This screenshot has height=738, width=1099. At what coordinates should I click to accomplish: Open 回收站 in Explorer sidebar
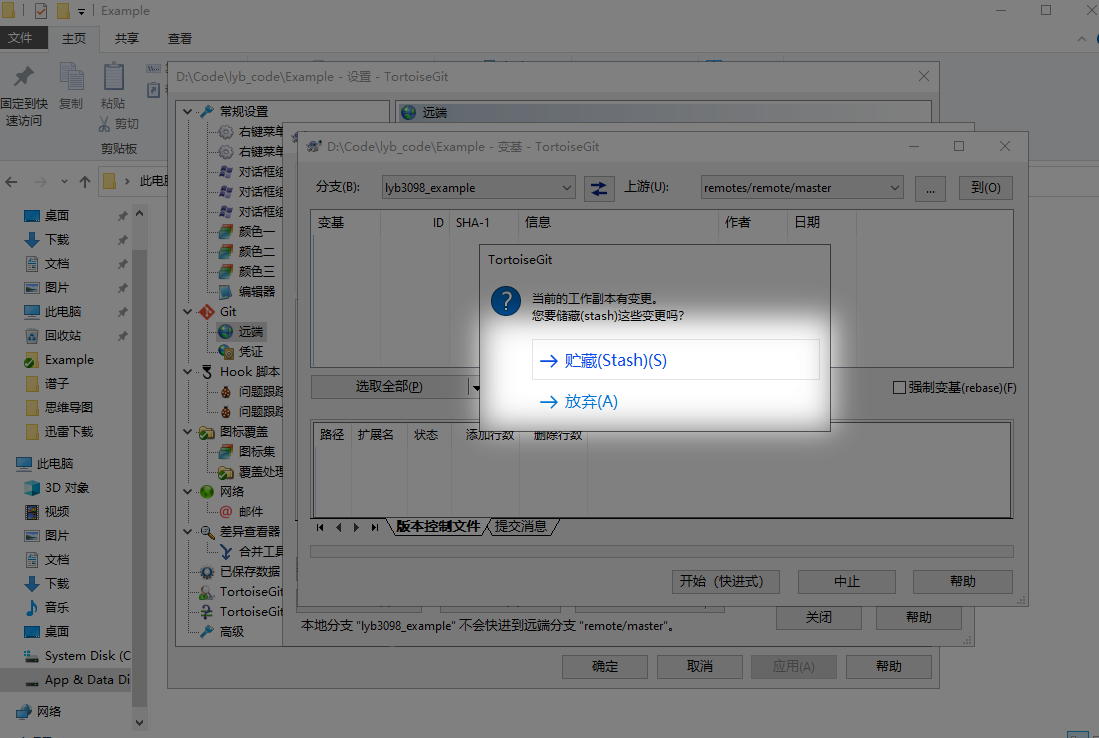[x=63, y=336]
